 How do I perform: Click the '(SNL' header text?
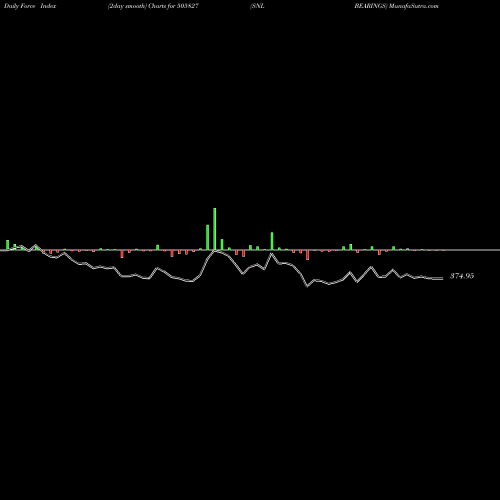coord(257,6)
